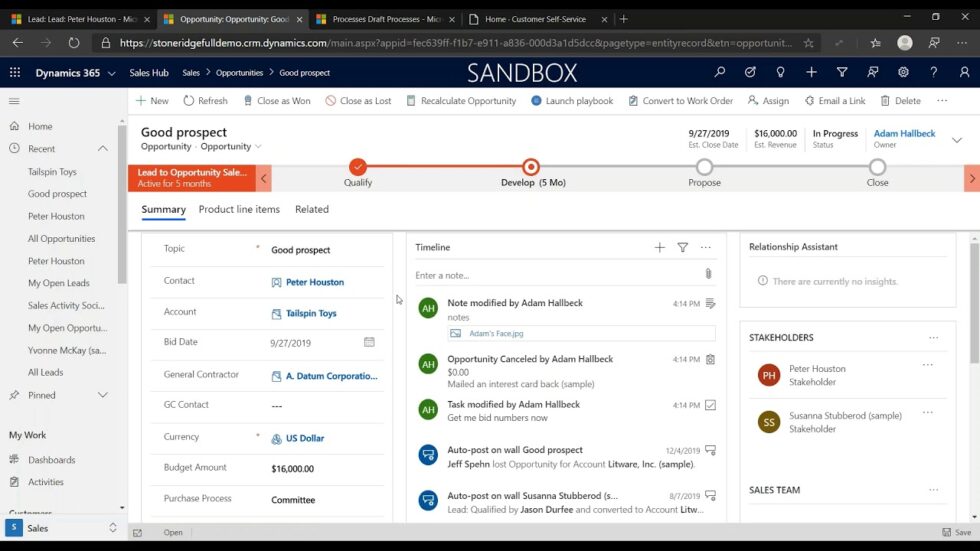The height and width of the screenshot is (551, 980).
Task: Select the Develop stage circle
Action: point(531,167)
